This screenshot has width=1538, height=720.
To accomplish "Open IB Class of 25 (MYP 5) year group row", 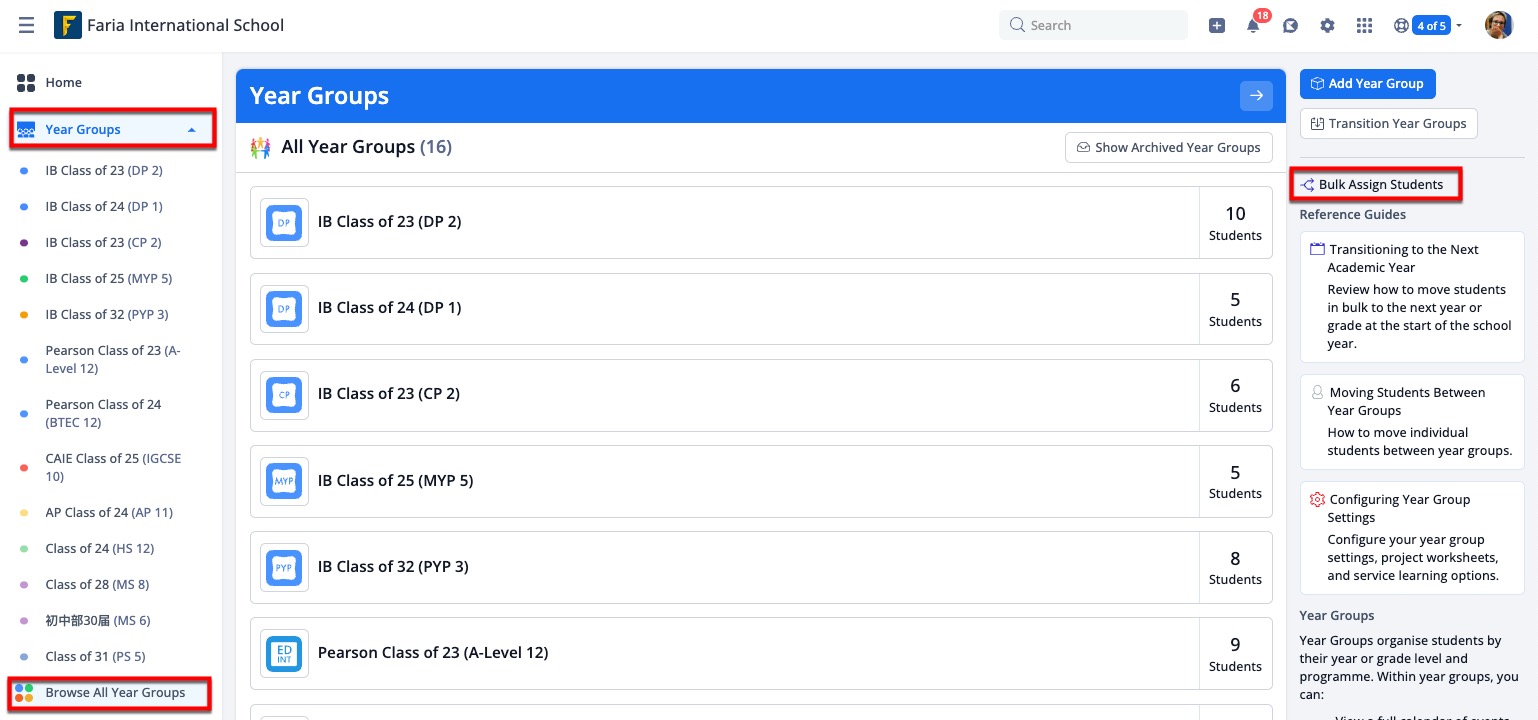I will coord(761,481).
